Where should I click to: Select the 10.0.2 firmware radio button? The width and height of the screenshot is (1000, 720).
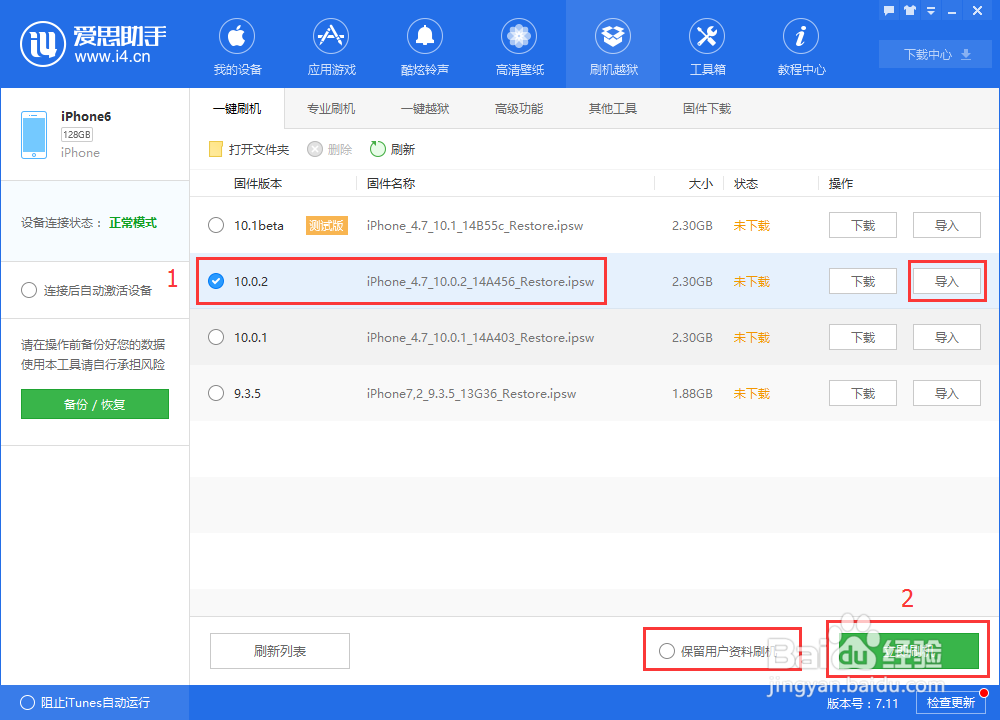pyautogui.click(x=216, y=281)
